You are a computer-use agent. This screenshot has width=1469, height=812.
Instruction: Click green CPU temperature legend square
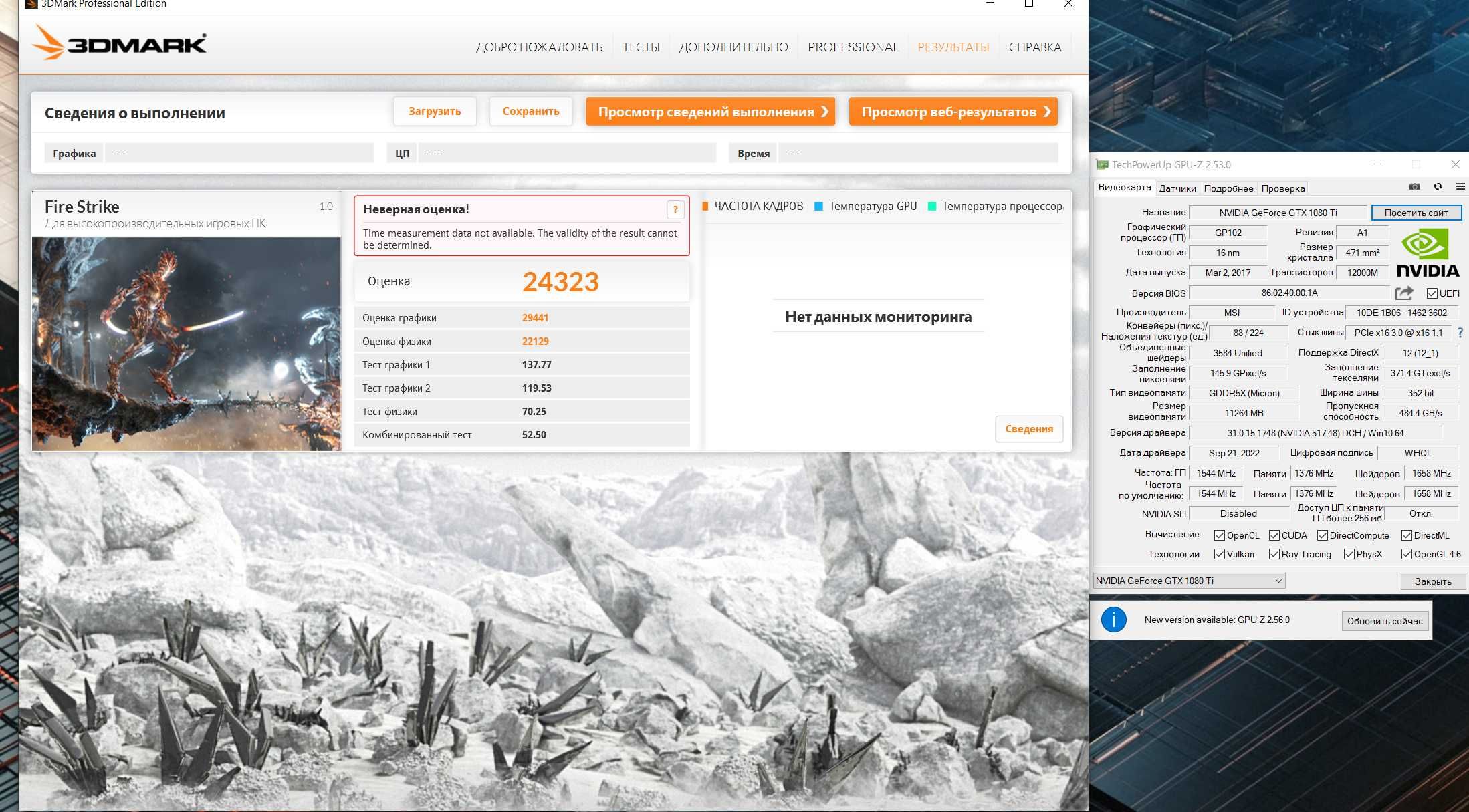pos(932,207)
